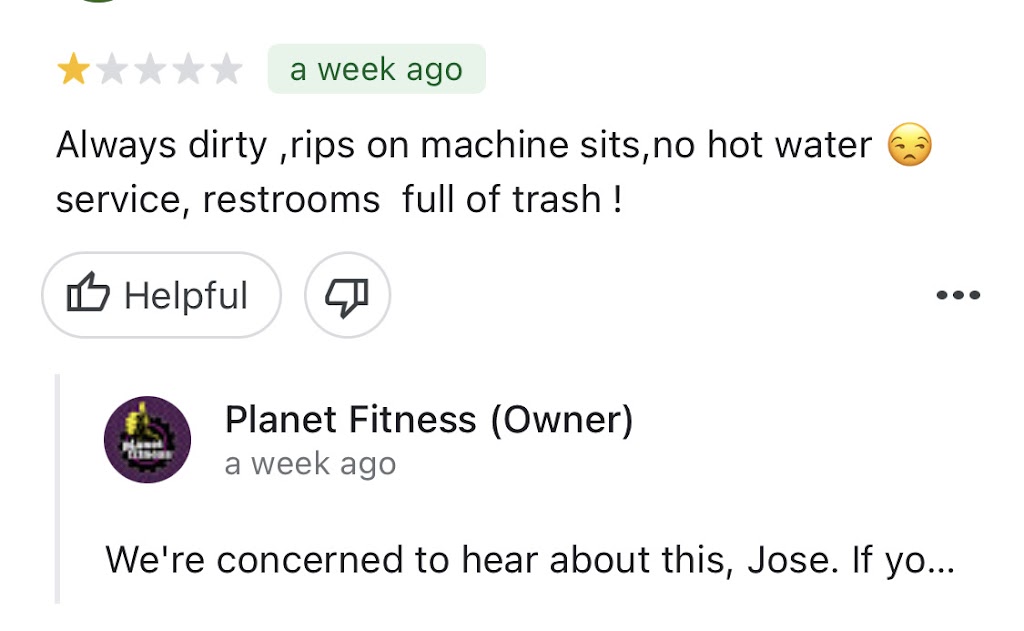Image resolution: width=1024 pixels, height=631 pixels.
Task: Toggle the thumbs-down not helpful button
Action: coord(347,295)
